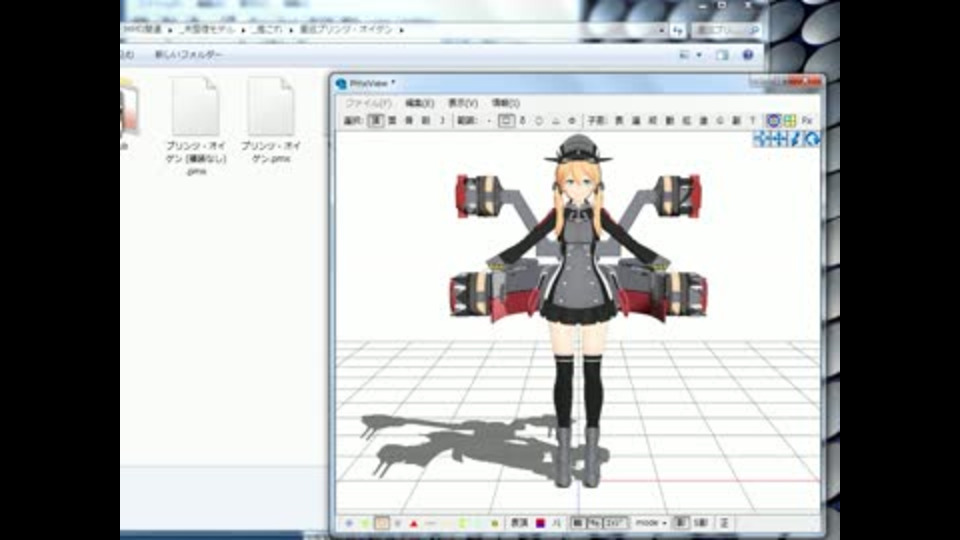Select joint (J) selection mode
Image resolution: width=960 pixels, height=540 pixels.
[442, 121]
